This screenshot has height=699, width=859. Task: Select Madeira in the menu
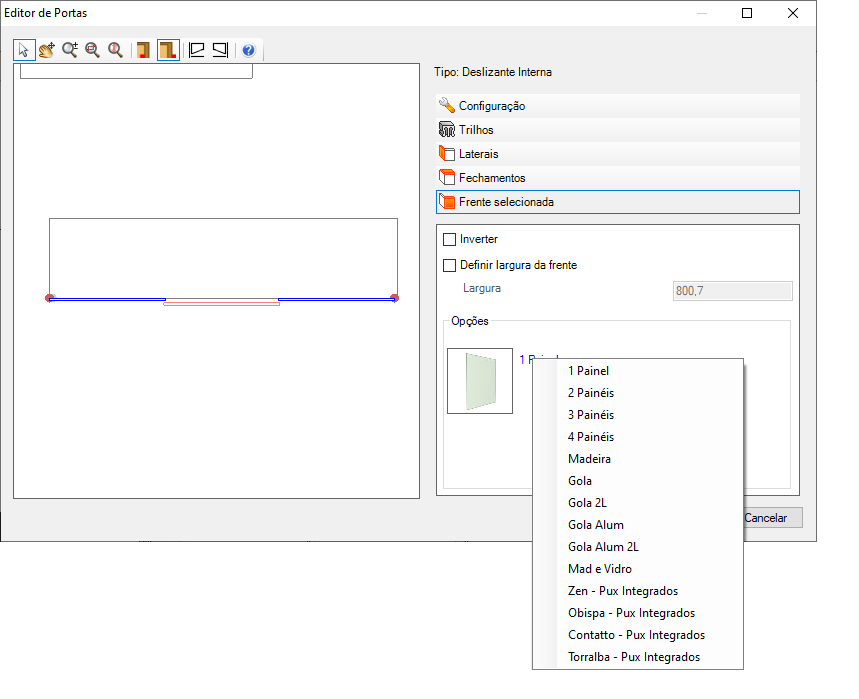point(638,459)
